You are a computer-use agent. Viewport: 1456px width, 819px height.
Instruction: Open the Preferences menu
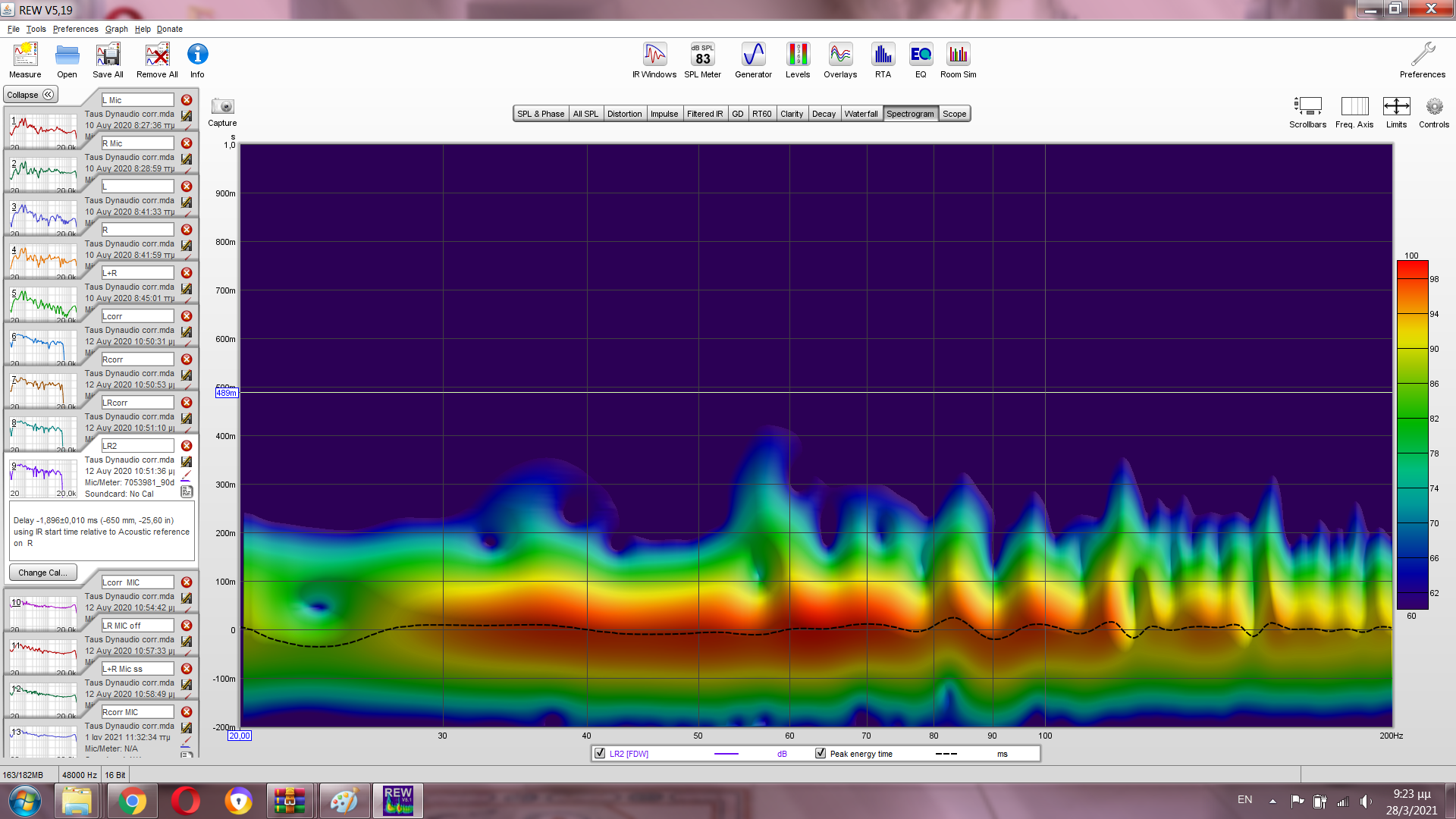tap(75, 29)
